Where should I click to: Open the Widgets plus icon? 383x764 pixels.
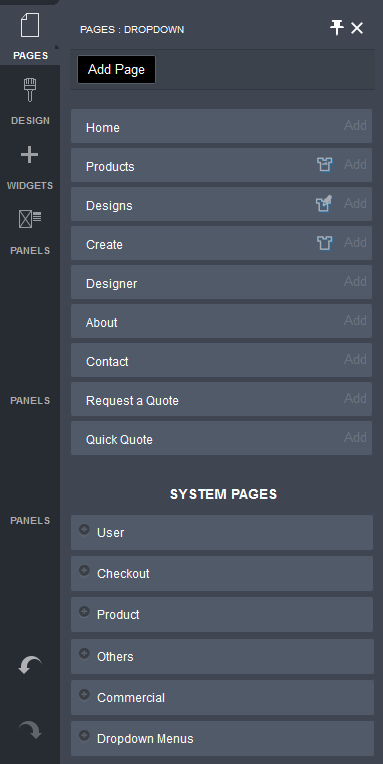[29, 155]
